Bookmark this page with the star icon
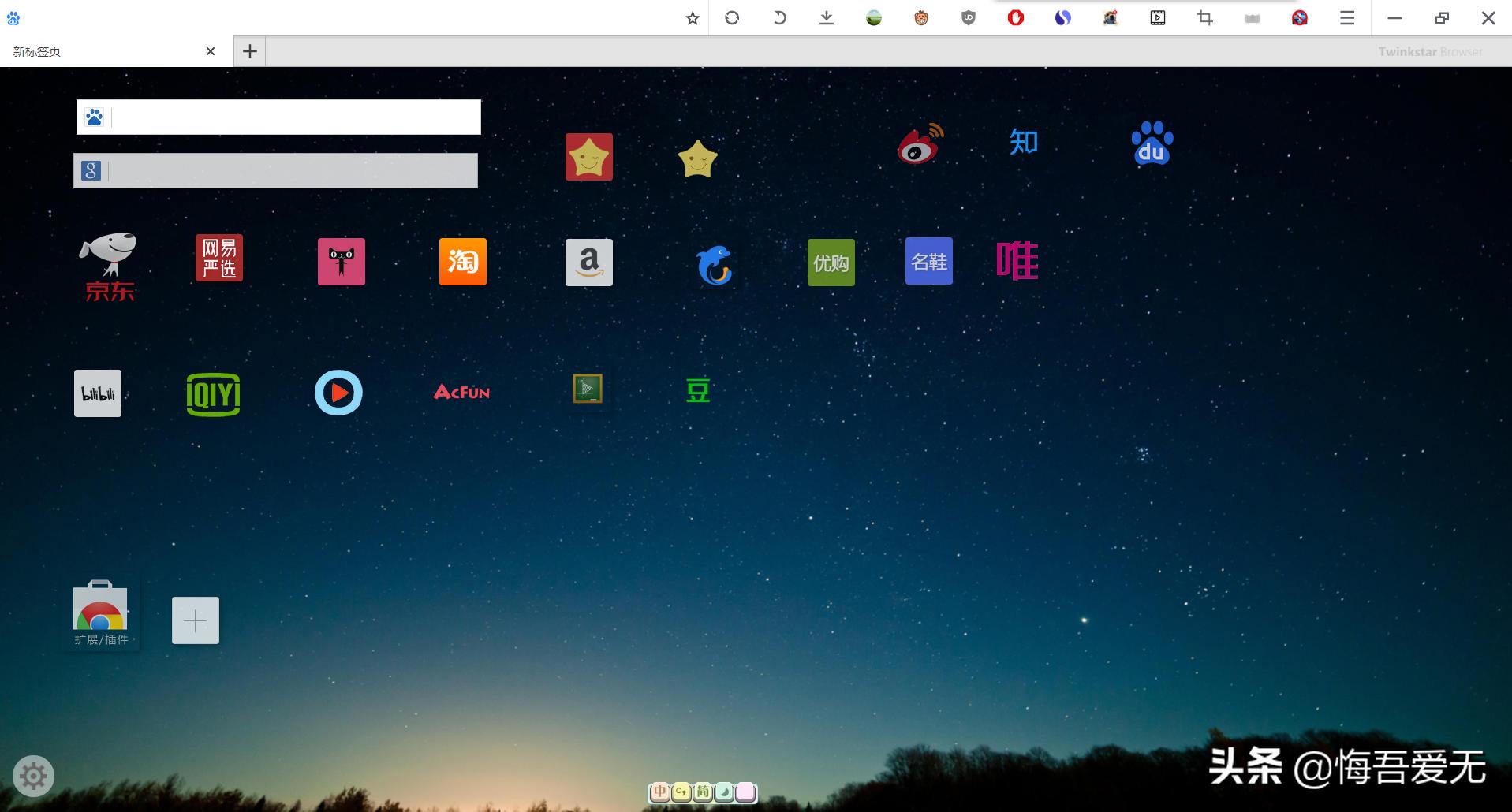The image size is (1512, 812). [x=693, y=18]
